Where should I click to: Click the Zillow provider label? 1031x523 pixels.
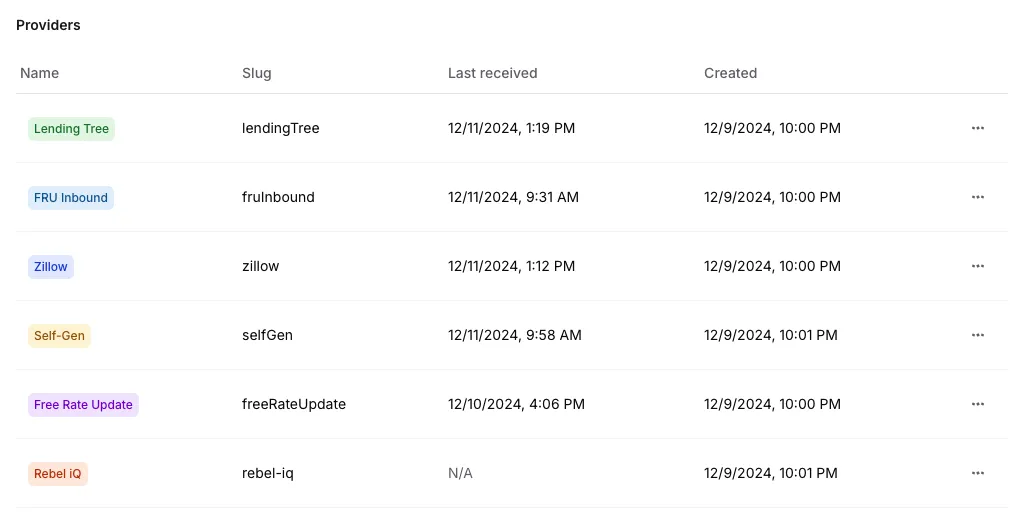[51, 267]
